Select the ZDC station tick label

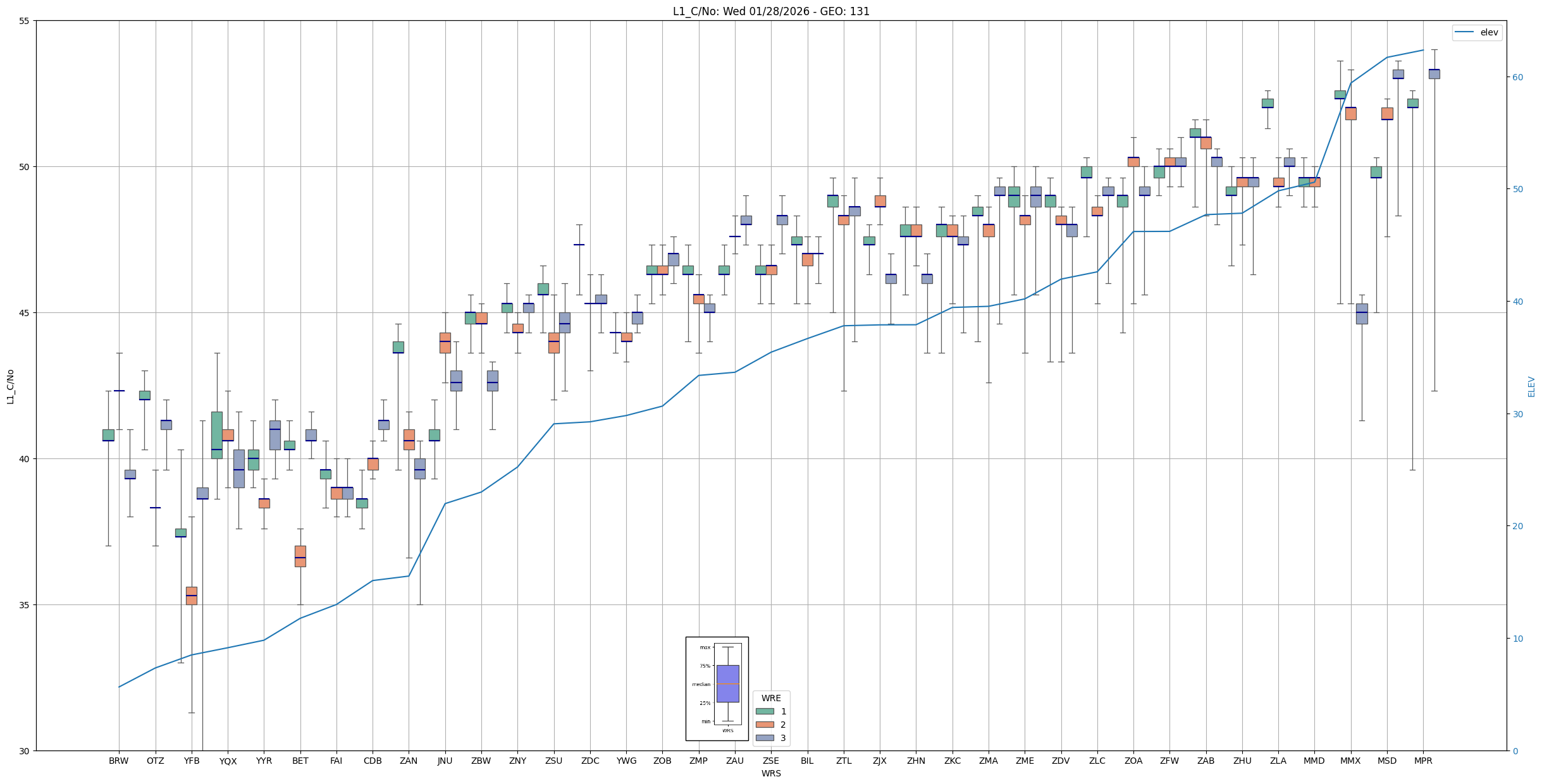(590, 761)
